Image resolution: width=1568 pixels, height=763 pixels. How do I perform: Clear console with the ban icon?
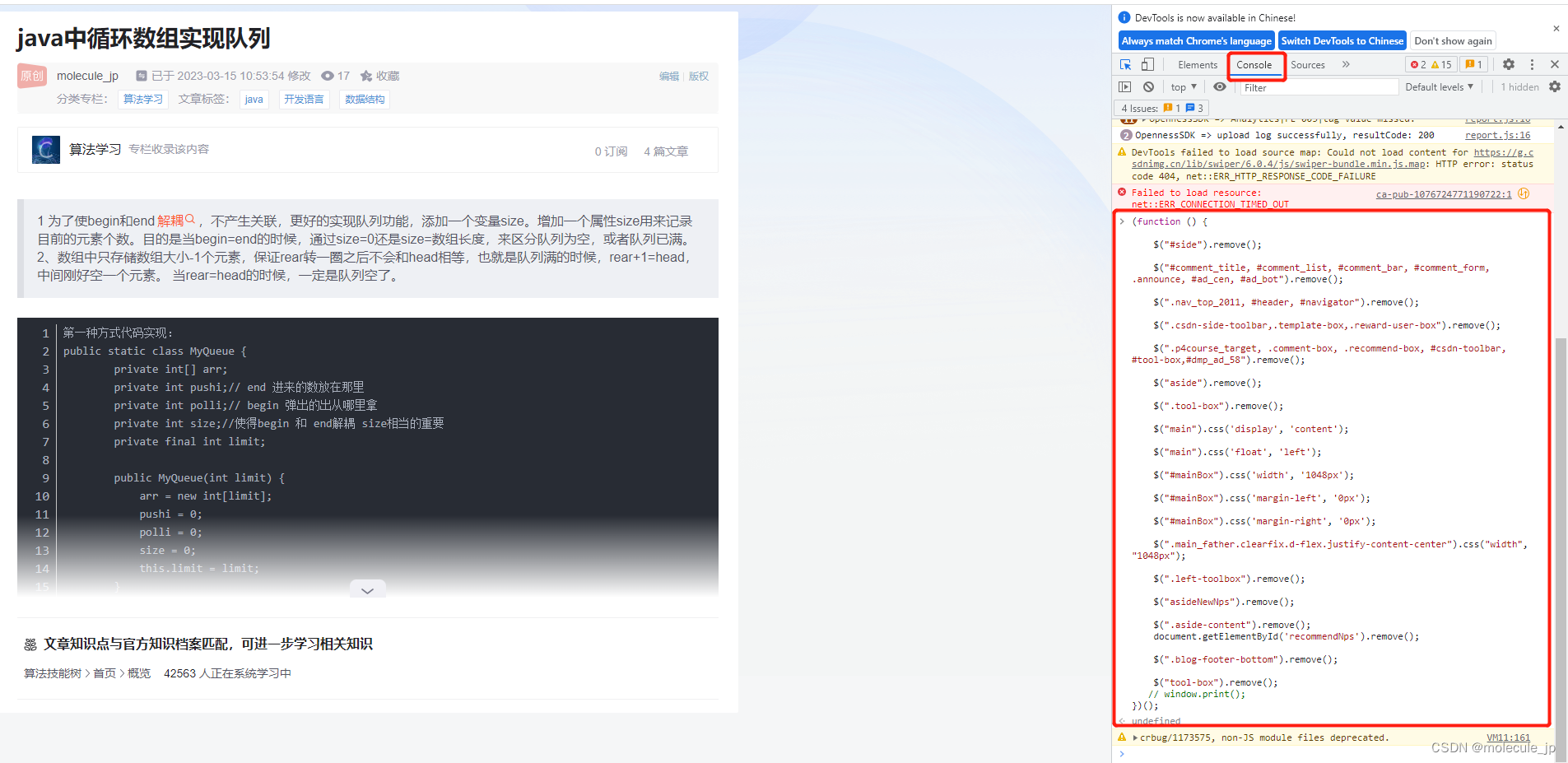pos(1148,86)
